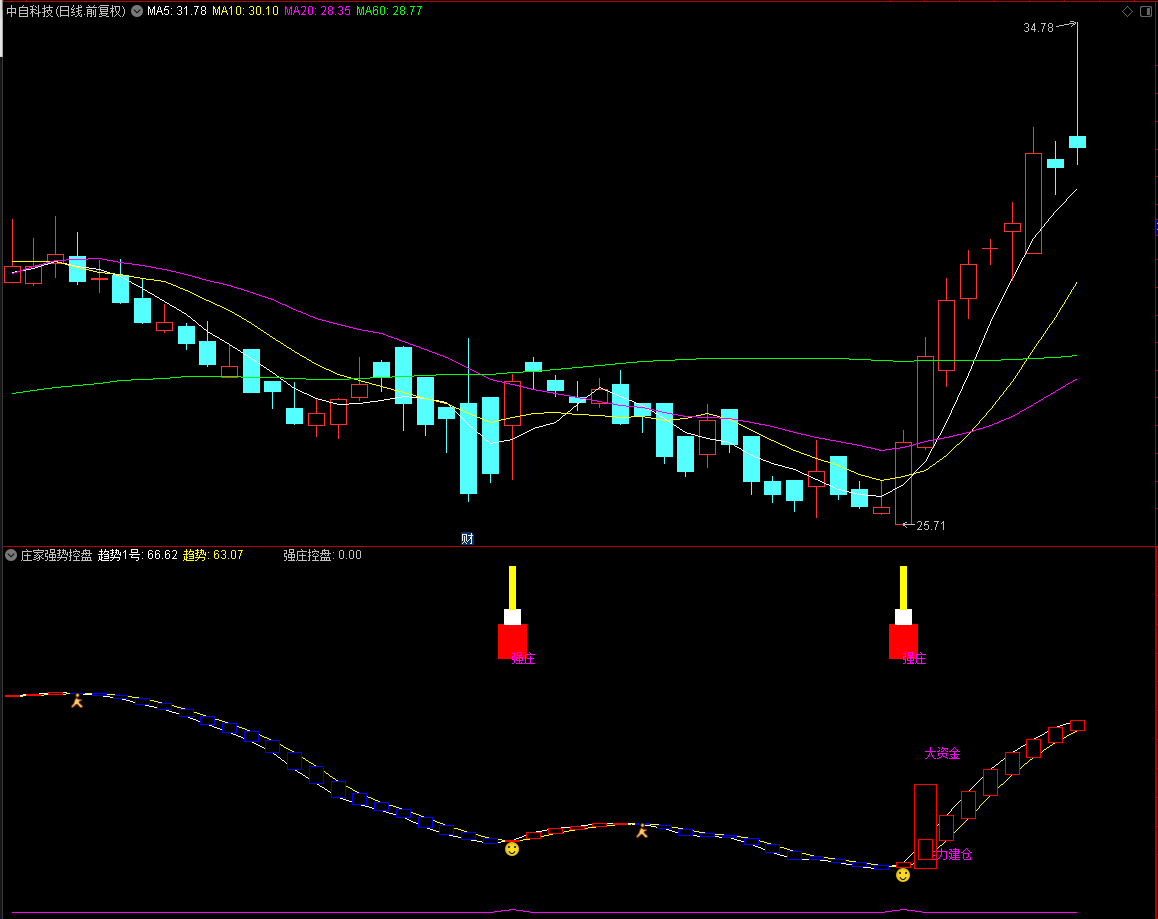Select the 中自科技(日线.前复权) chart title

(x=66, y=11)
